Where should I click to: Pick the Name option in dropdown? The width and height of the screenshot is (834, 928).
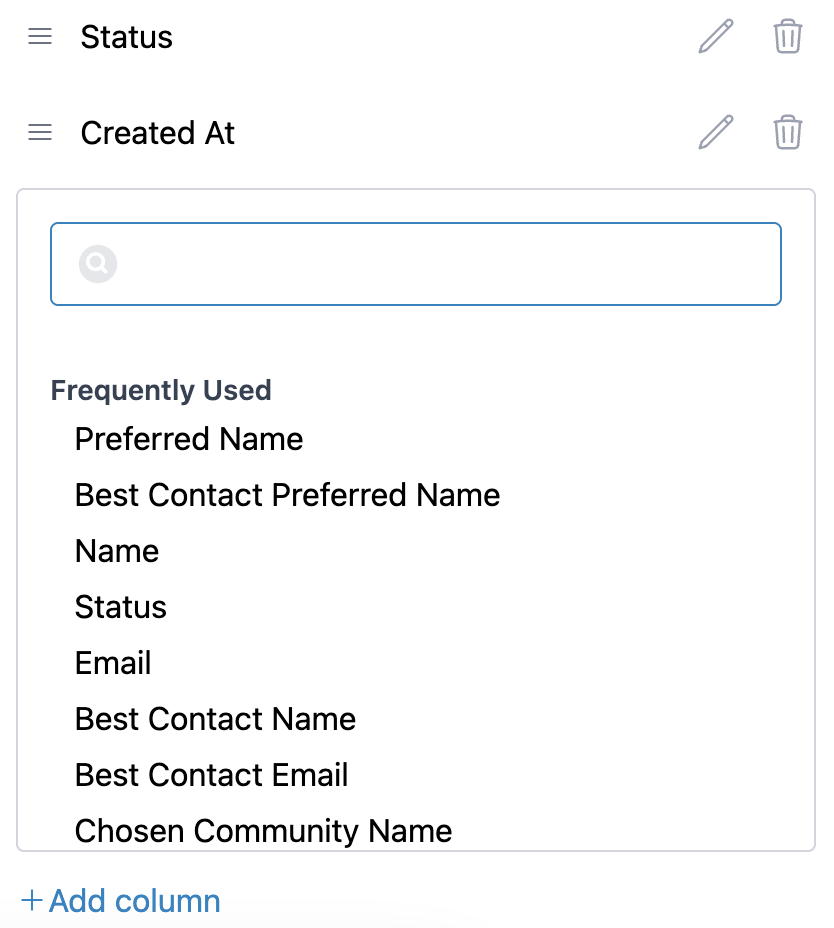[117, 551]
